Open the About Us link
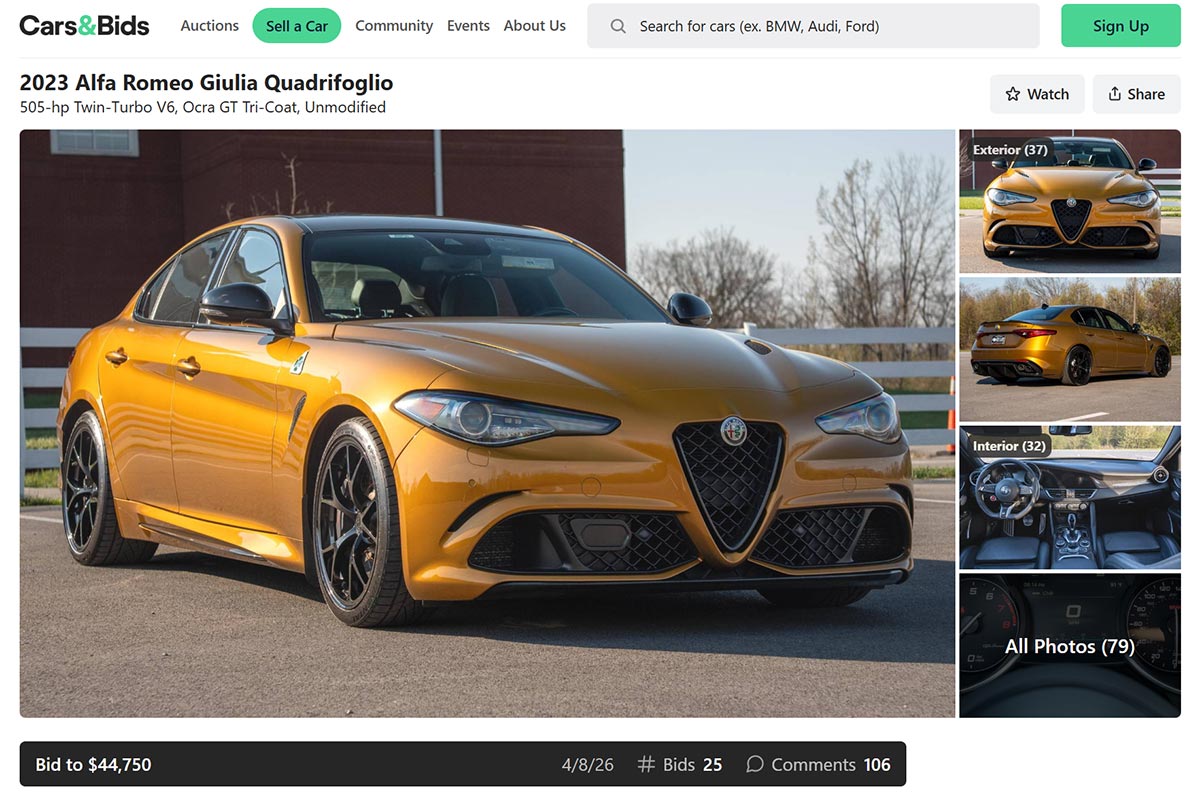This screenshot has width=1200, height=793. [534, 26]
